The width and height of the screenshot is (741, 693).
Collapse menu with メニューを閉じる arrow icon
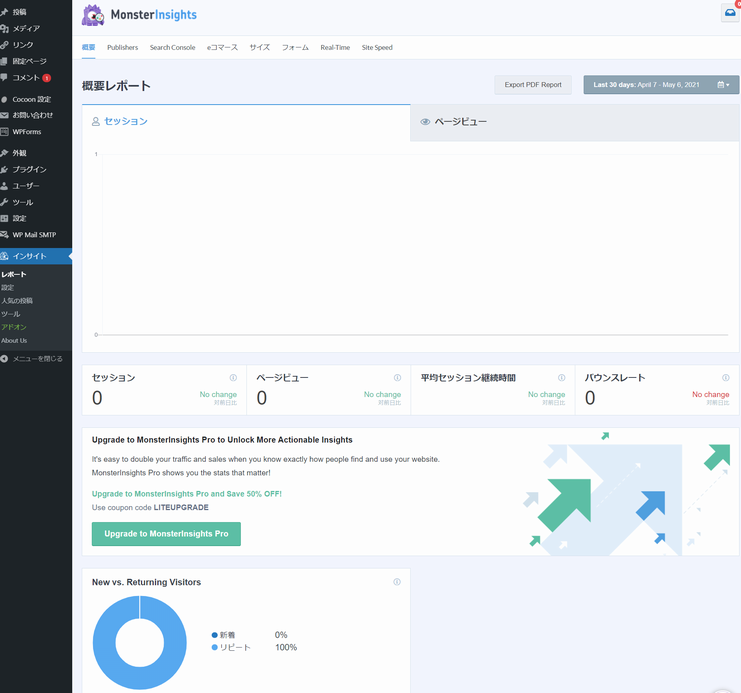4,359
